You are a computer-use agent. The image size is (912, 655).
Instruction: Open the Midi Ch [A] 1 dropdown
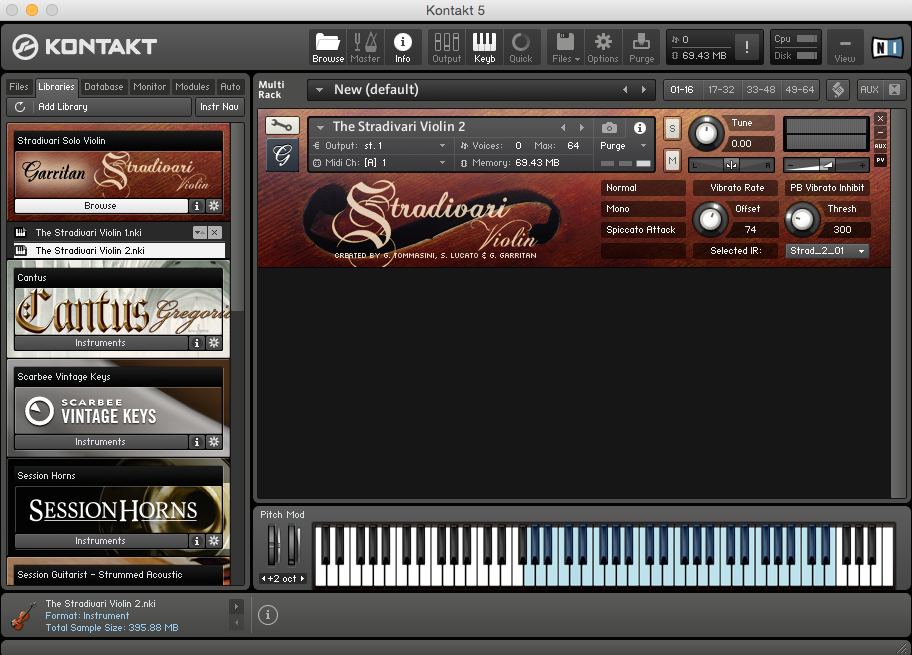pyautogui.click(x=379, y=163)
